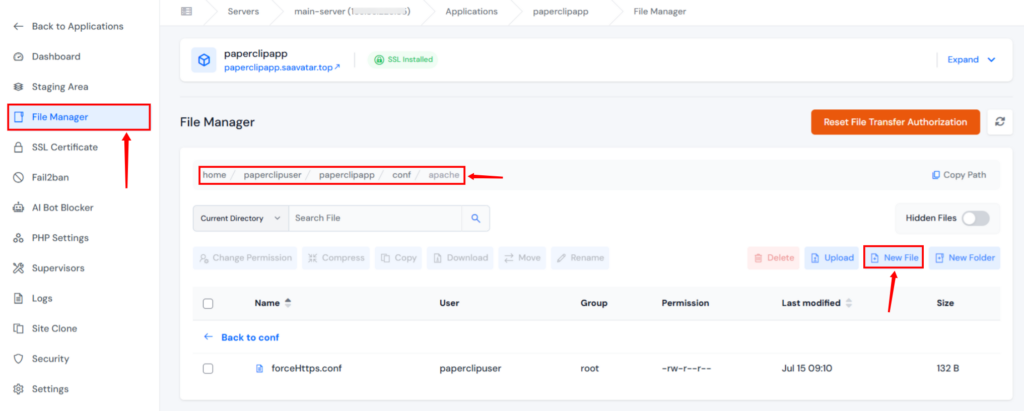Open Security in the sidebar
The height and width of the screenshot is (411, 1024).
(x=41, y=359)
